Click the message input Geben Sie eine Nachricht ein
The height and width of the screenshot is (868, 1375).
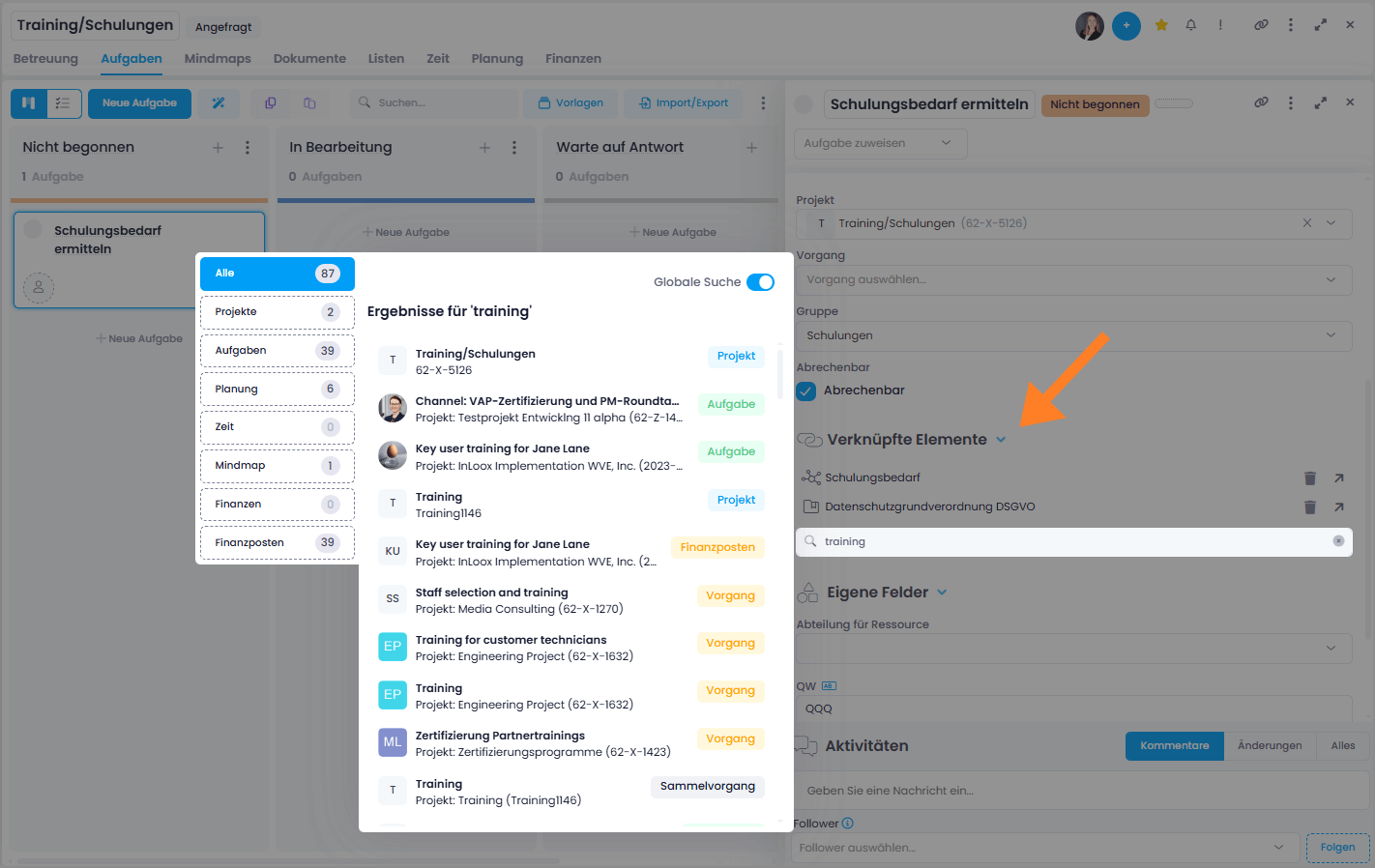[x=1081, y=791]
